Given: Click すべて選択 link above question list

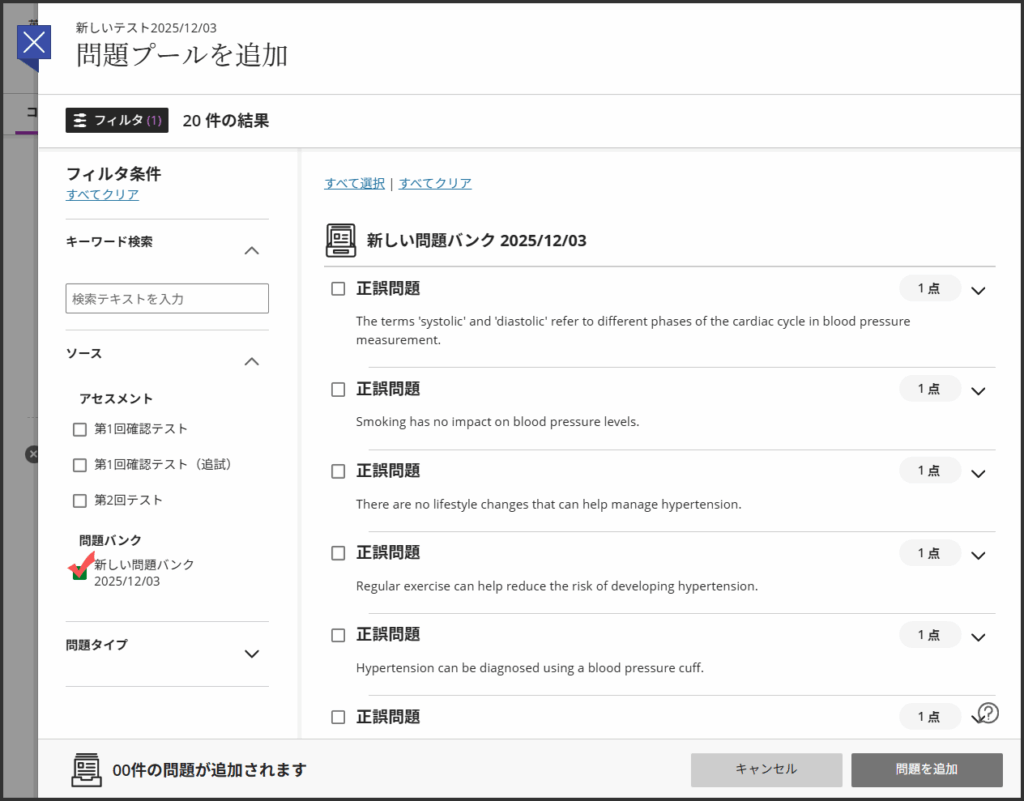Looking at the screenshot, I should point(354,183).
